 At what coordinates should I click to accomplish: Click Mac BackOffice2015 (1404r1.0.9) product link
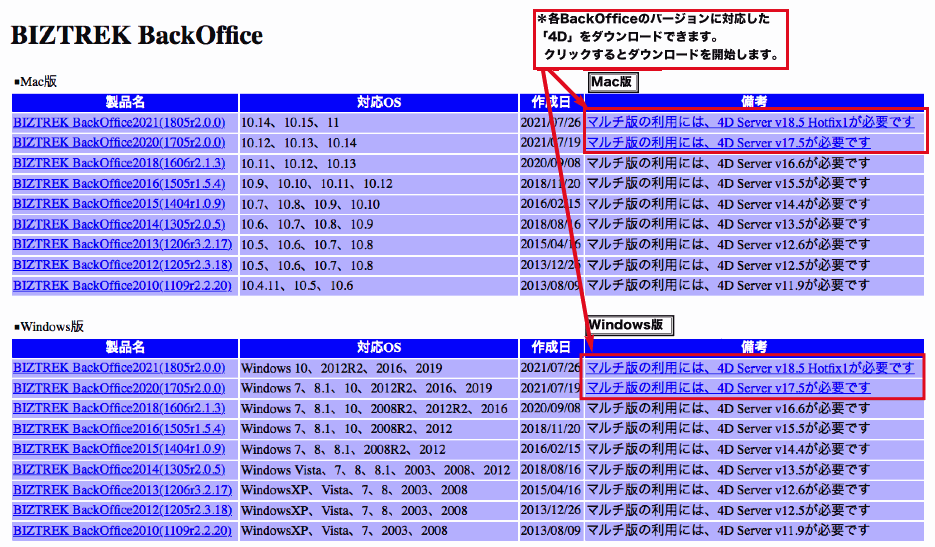point(119,204)
